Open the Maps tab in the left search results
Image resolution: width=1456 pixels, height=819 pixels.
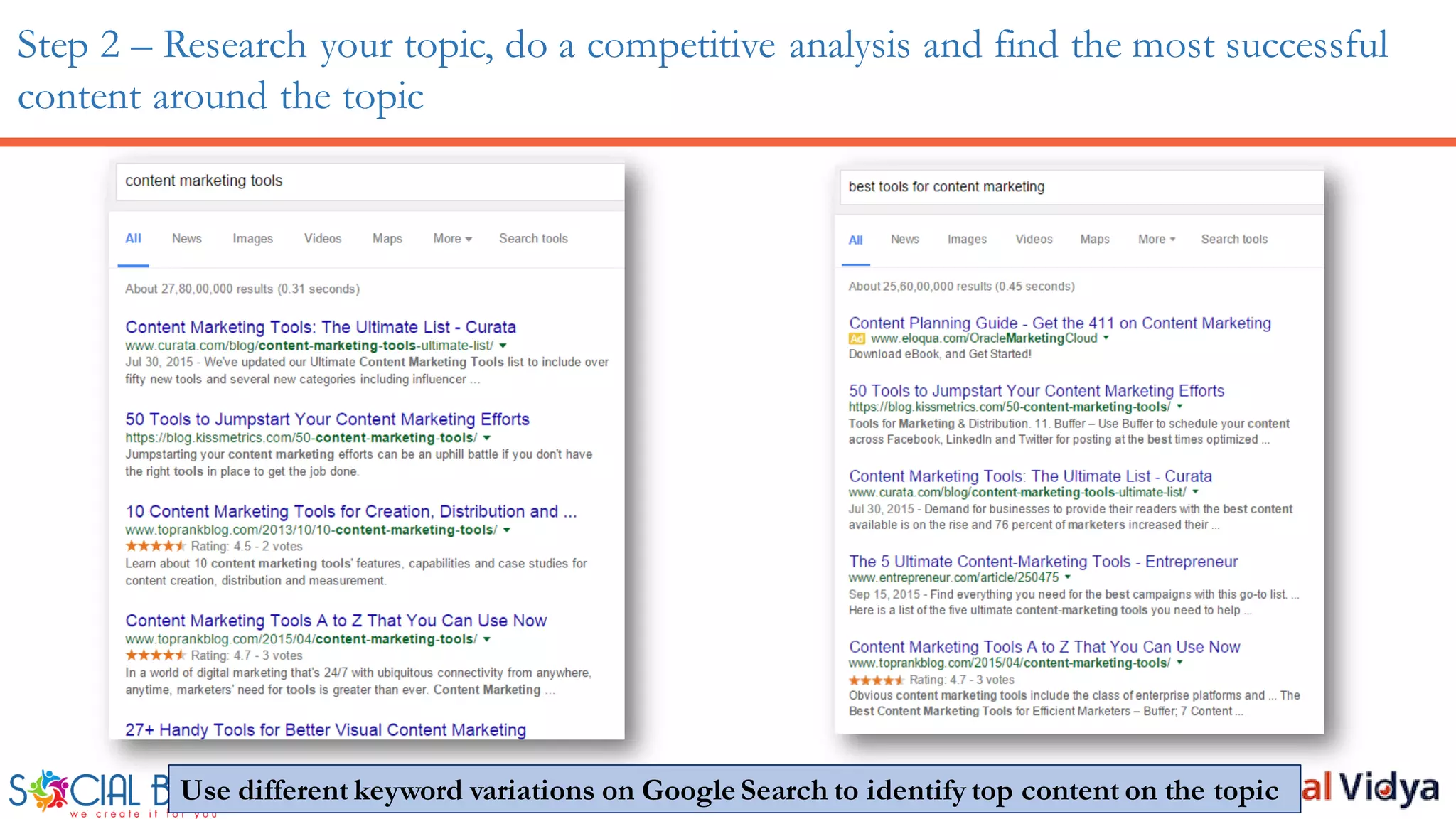[387, 239]
